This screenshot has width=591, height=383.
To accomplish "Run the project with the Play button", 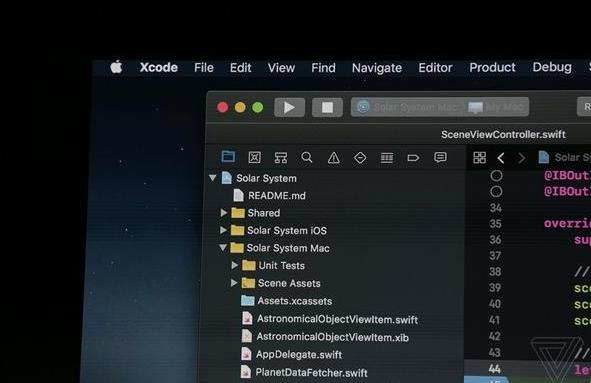I will click(x=289, y=107).
